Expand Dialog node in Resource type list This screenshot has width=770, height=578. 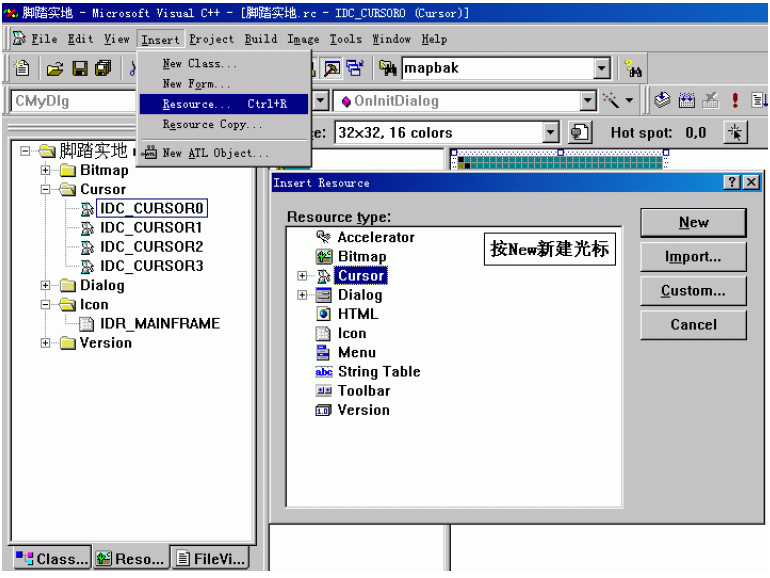302,295
